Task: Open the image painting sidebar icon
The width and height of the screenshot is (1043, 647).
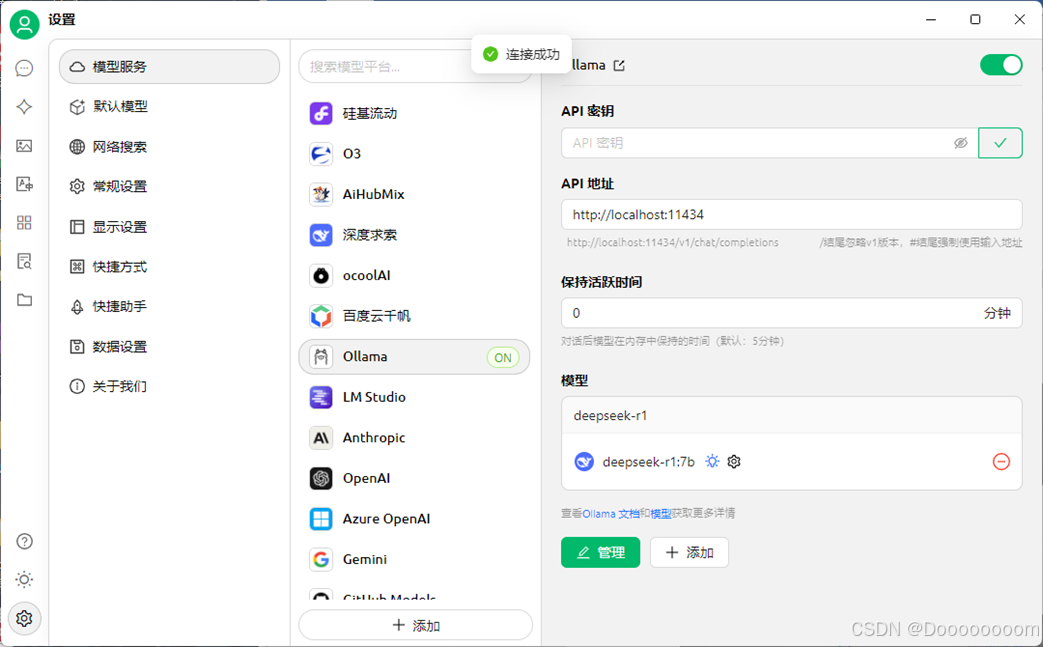Action: (25, 146)
